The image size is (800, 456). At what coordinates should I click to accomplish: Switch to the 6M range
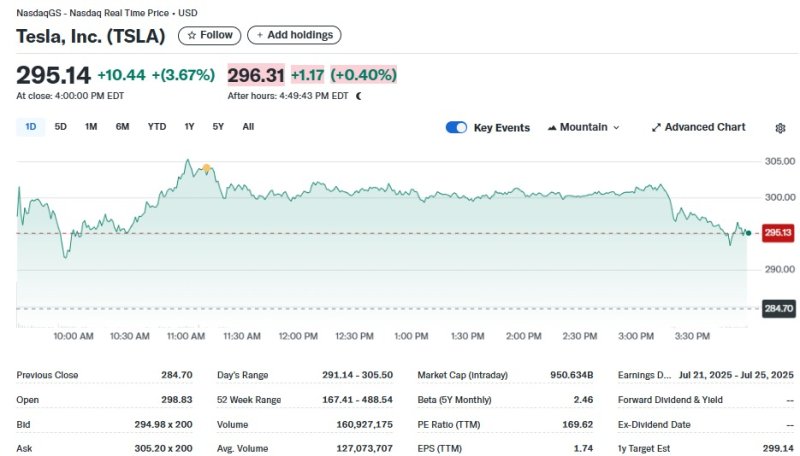click(122, 127)
